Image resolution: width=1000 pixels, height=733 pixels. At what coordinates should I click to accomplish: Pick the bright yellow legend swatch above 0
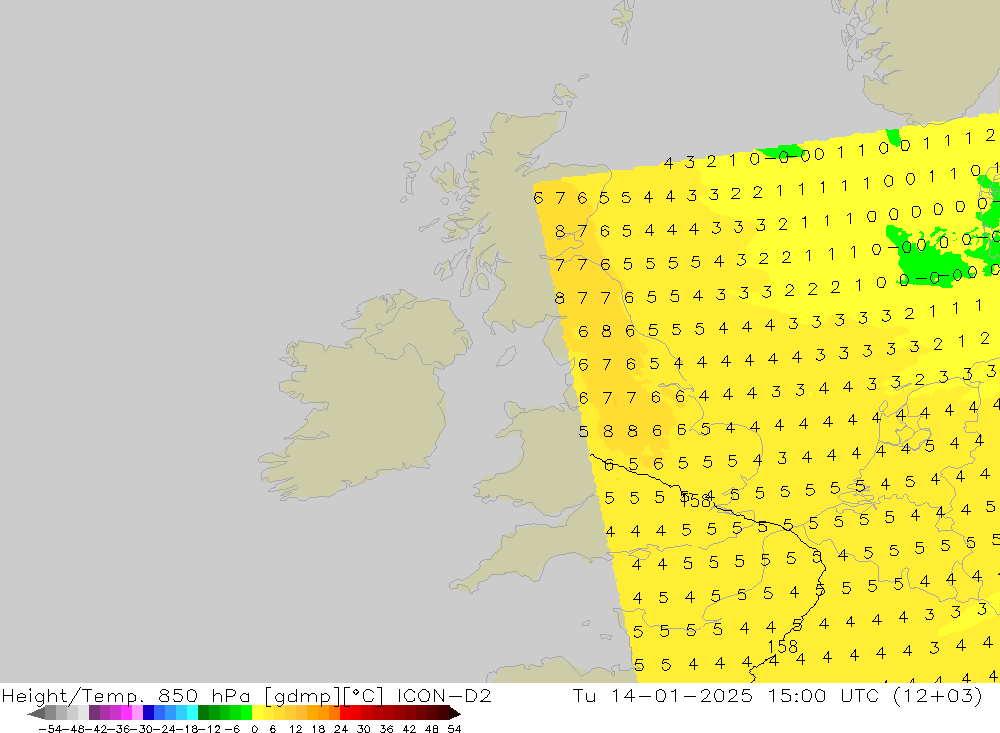click(258, 713)
